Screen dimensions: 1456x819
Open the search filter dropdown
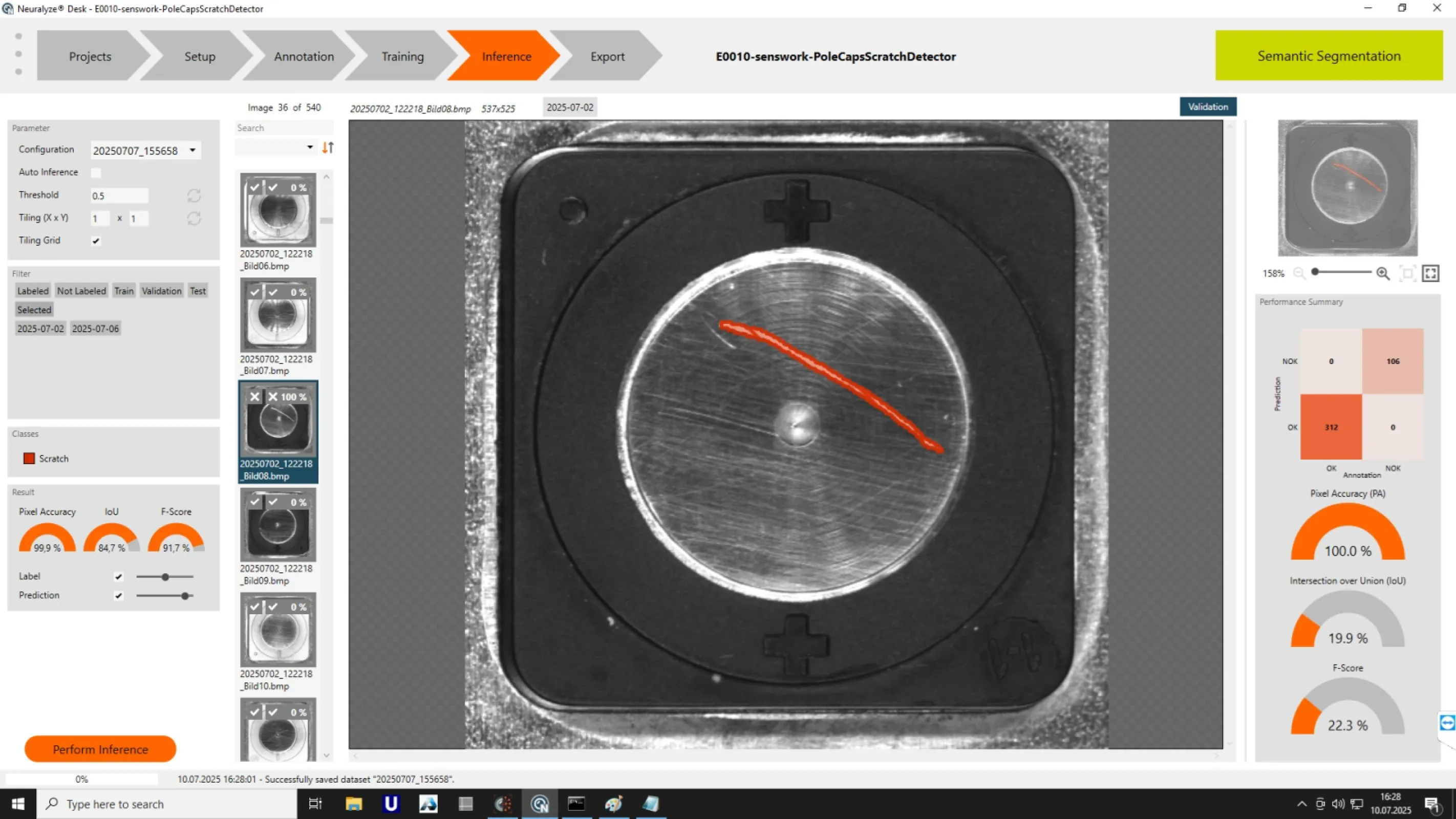tap(309, 147)
